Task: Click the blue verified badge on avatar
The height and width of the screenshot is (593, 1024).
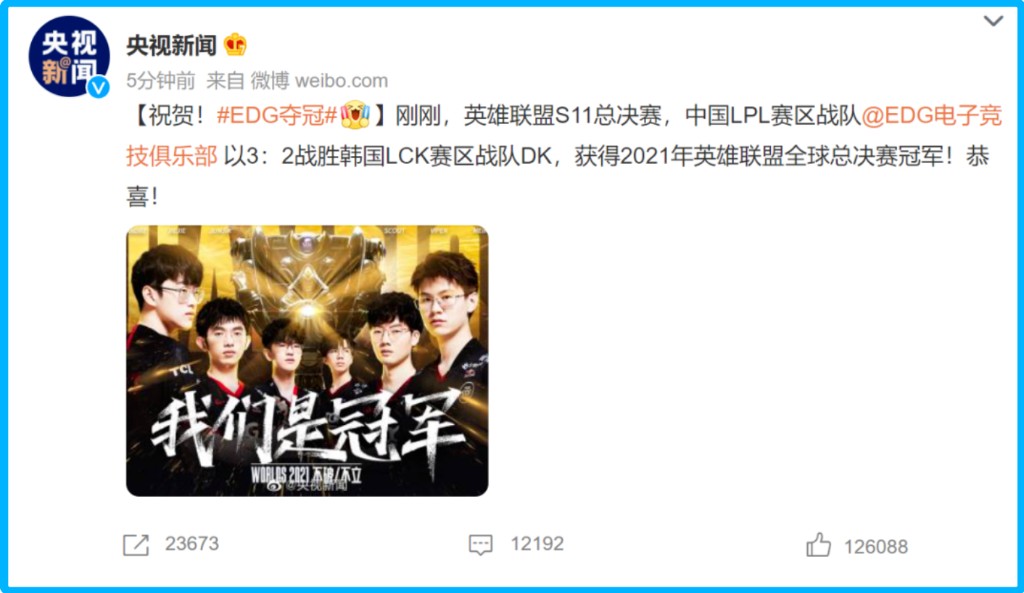Action: point(99,87)
